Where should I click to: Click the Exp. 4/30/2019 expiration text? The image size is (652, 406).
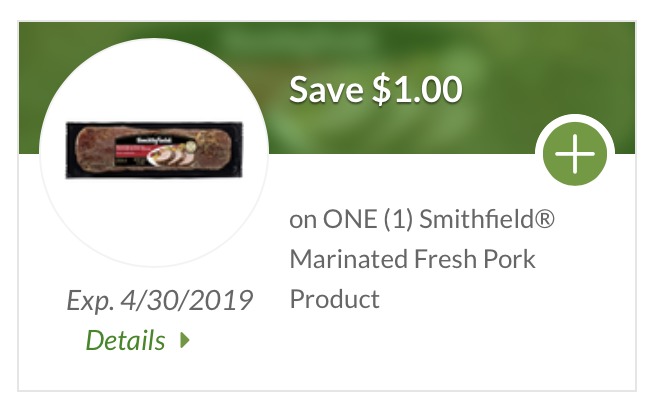pyautogui.click(x=159, y=299)
